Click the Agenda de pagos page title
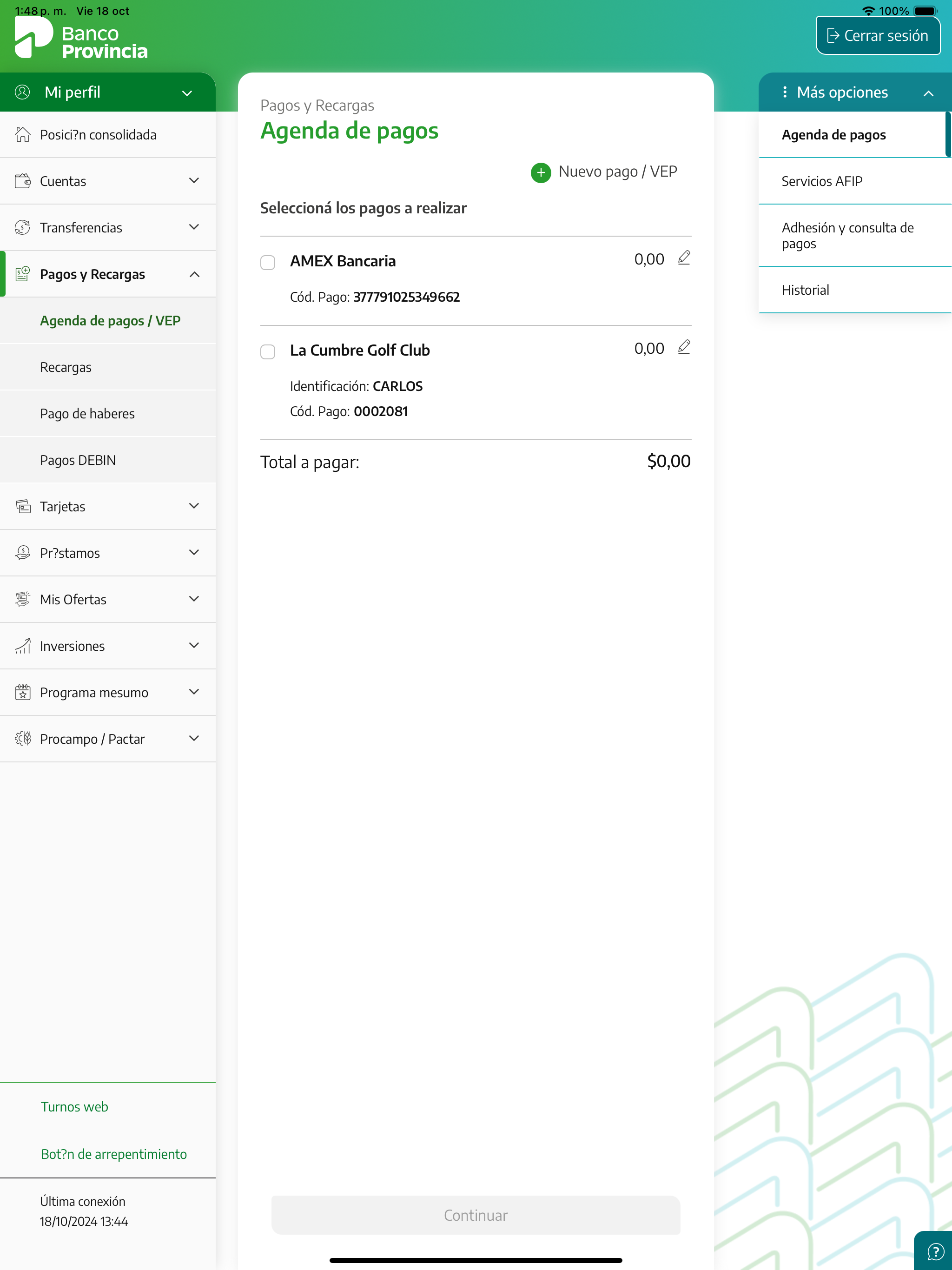Image resolution: width=952 pixels, height=1270 pixels. pos(349,131)
